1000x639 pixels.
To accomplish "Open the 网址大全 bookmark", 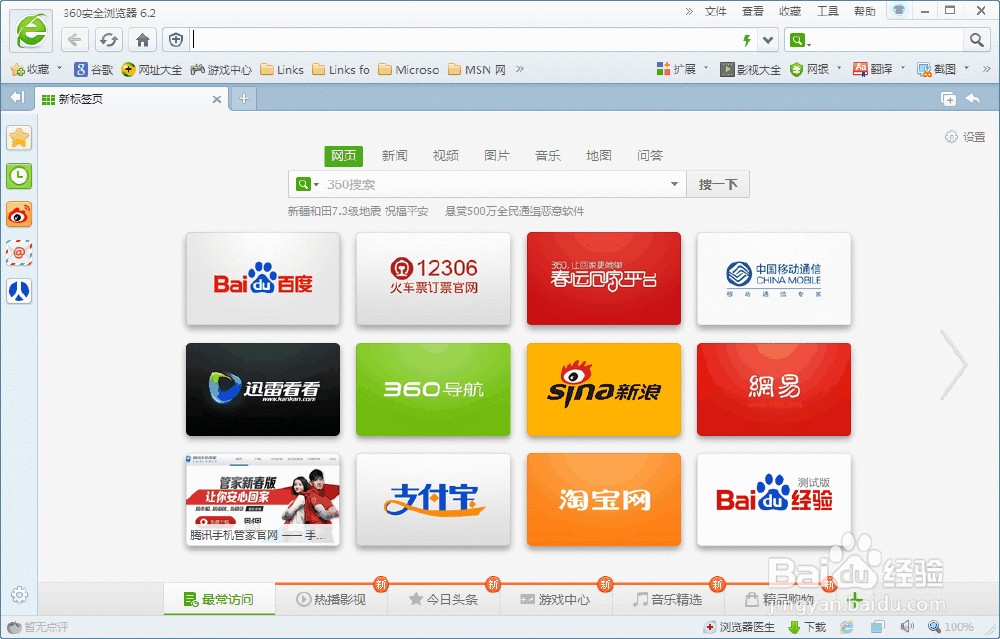I will 152,70.
